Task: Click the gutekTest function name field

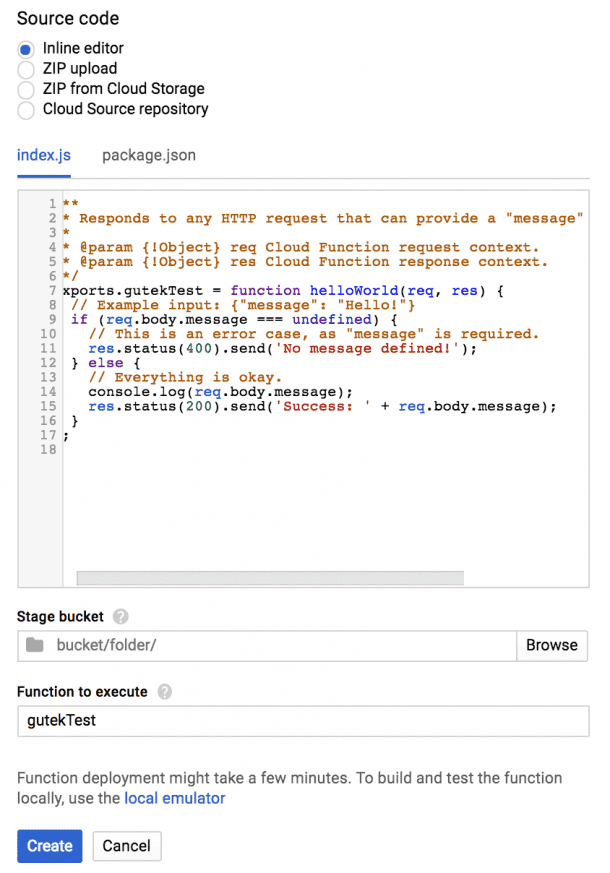Action: pos(200,721)
